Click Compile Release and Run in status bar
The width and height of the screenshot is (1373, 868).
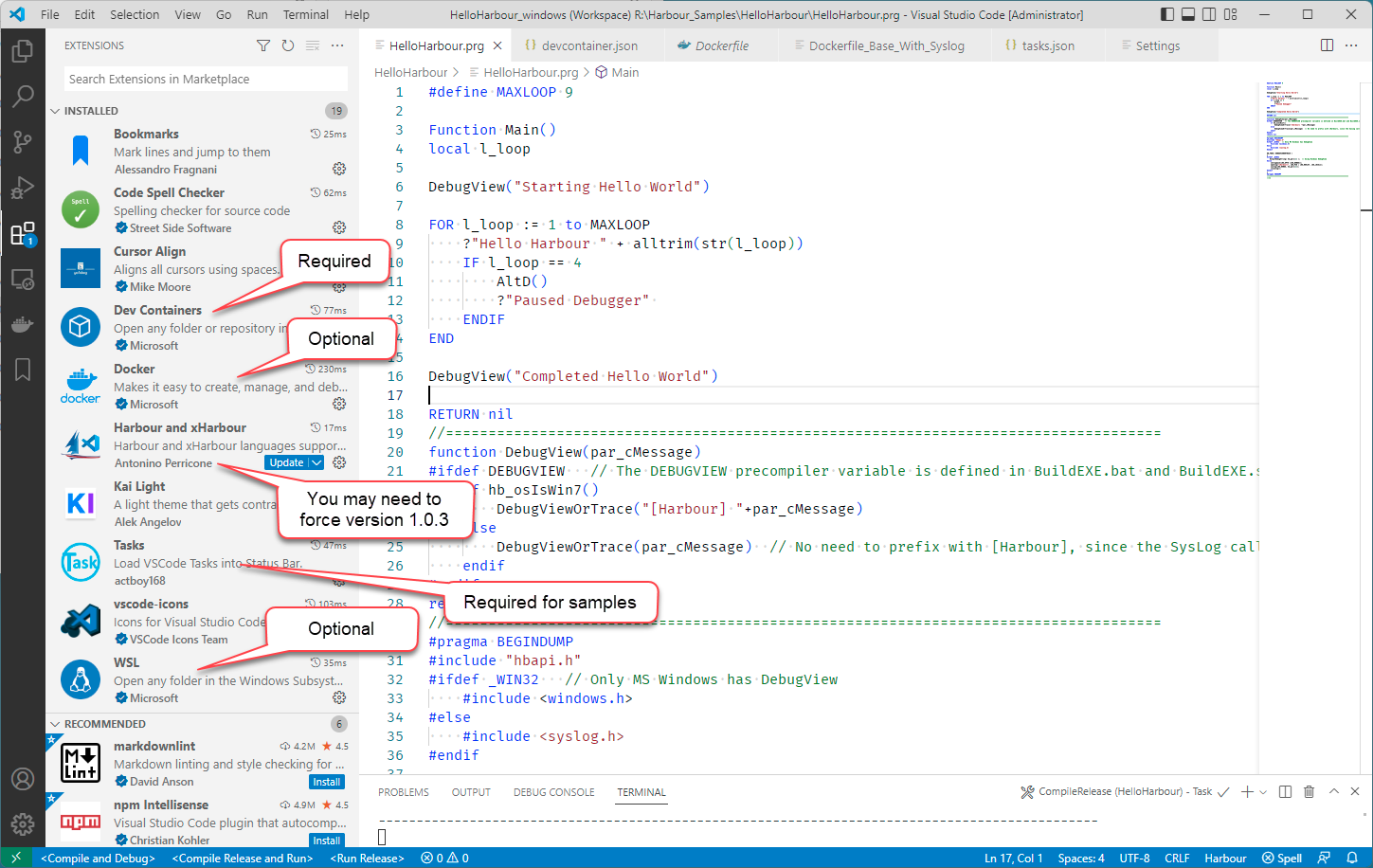point(242,859)
